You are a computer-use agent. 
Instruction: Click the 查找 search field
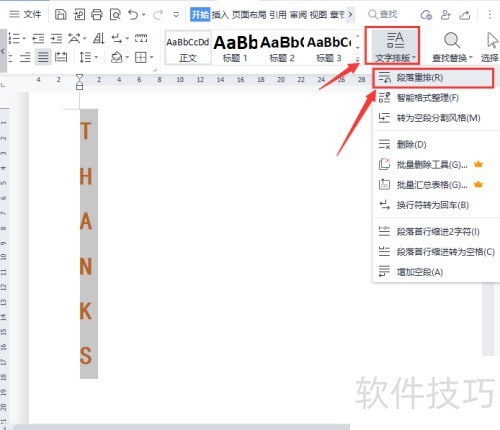[382, 14]
